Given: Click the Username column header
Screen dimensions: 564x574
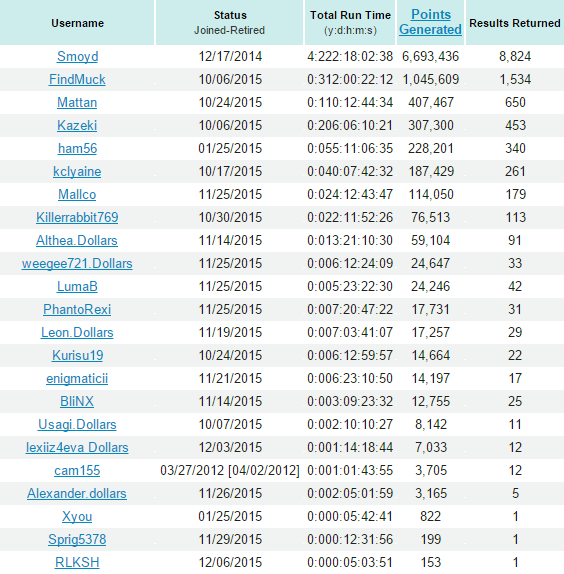Looking at the screenshot, I should pos(77,23).
